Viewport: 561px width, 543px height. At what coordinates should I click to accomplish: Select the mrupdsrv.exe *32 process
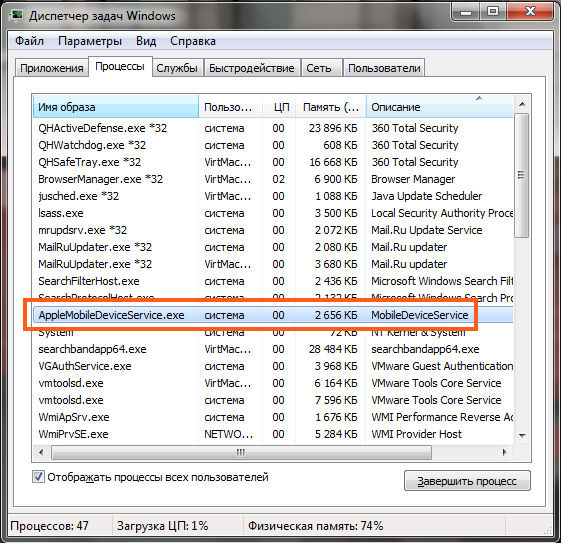[x=273, y=230]
